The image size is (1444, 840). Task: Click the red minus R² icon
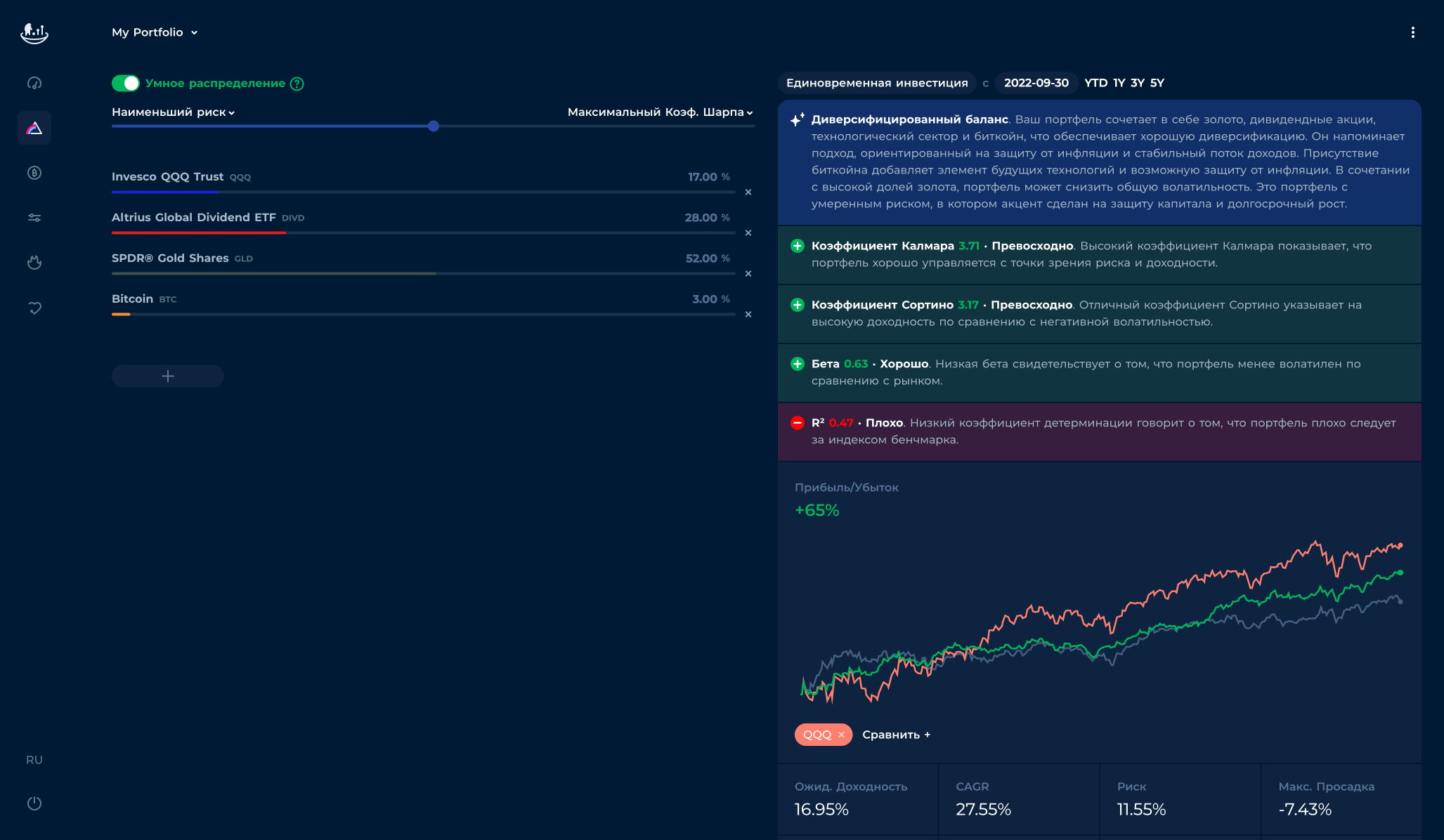point(798,423)
